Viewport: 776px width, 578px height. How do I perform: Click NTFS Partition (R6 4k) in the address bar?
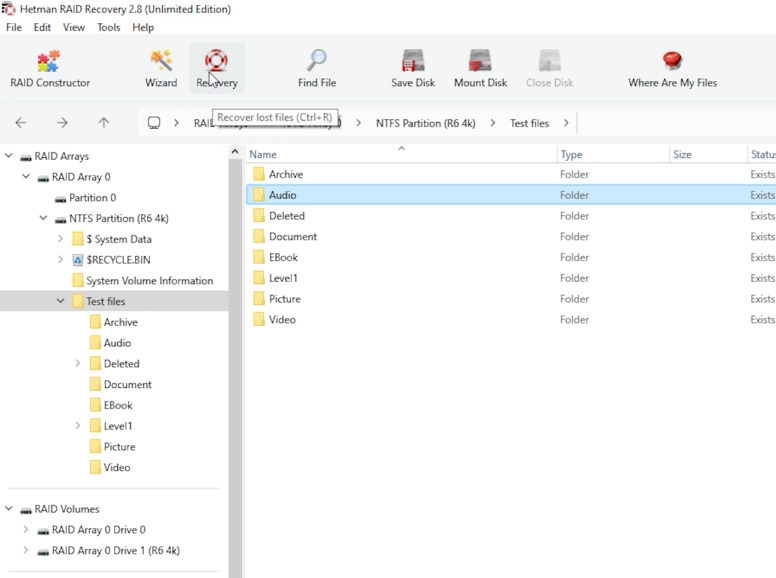point(426,123)
